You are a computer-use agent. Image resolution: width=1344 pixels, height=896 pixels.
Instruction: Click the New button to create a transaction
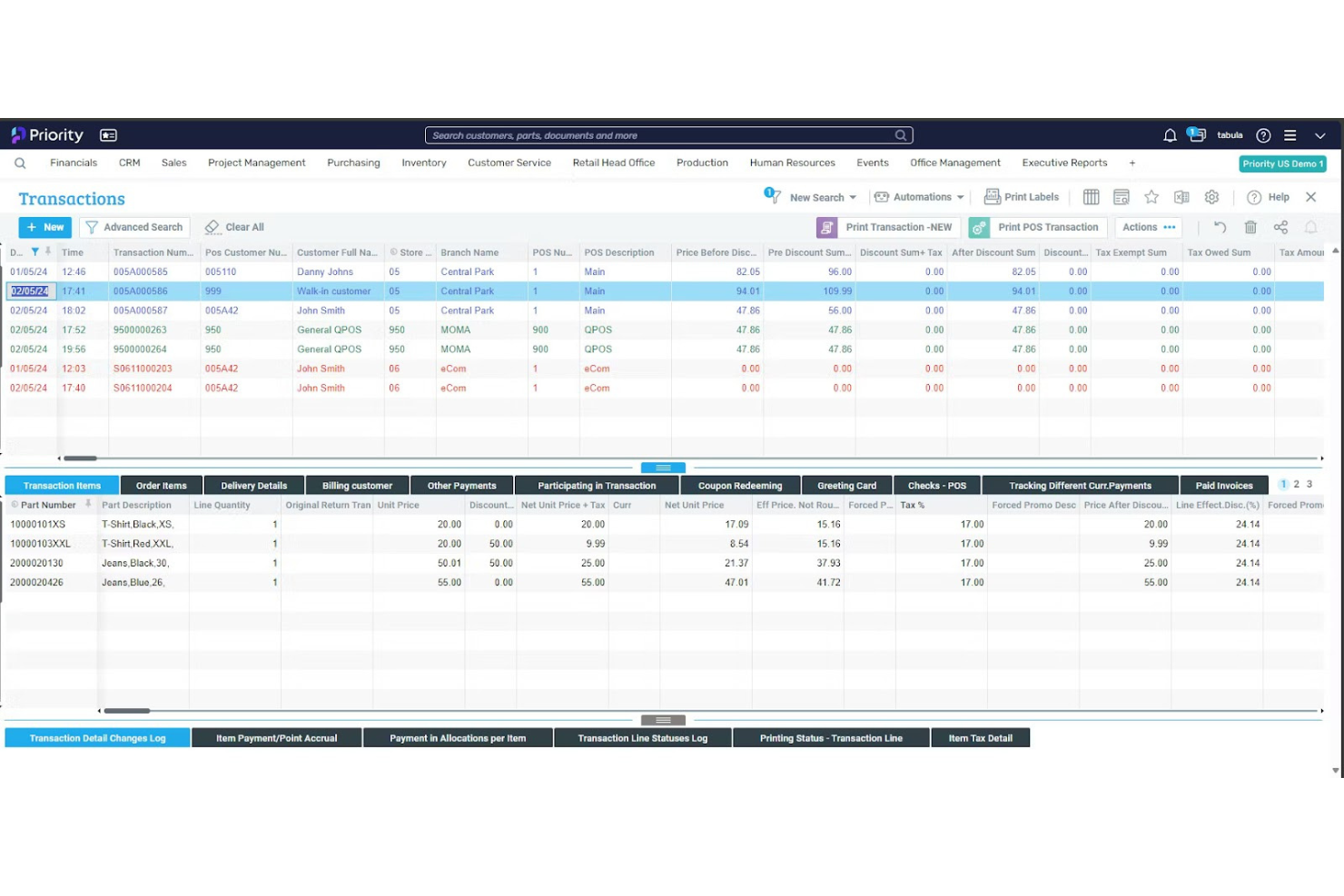[x=44, y=227]
